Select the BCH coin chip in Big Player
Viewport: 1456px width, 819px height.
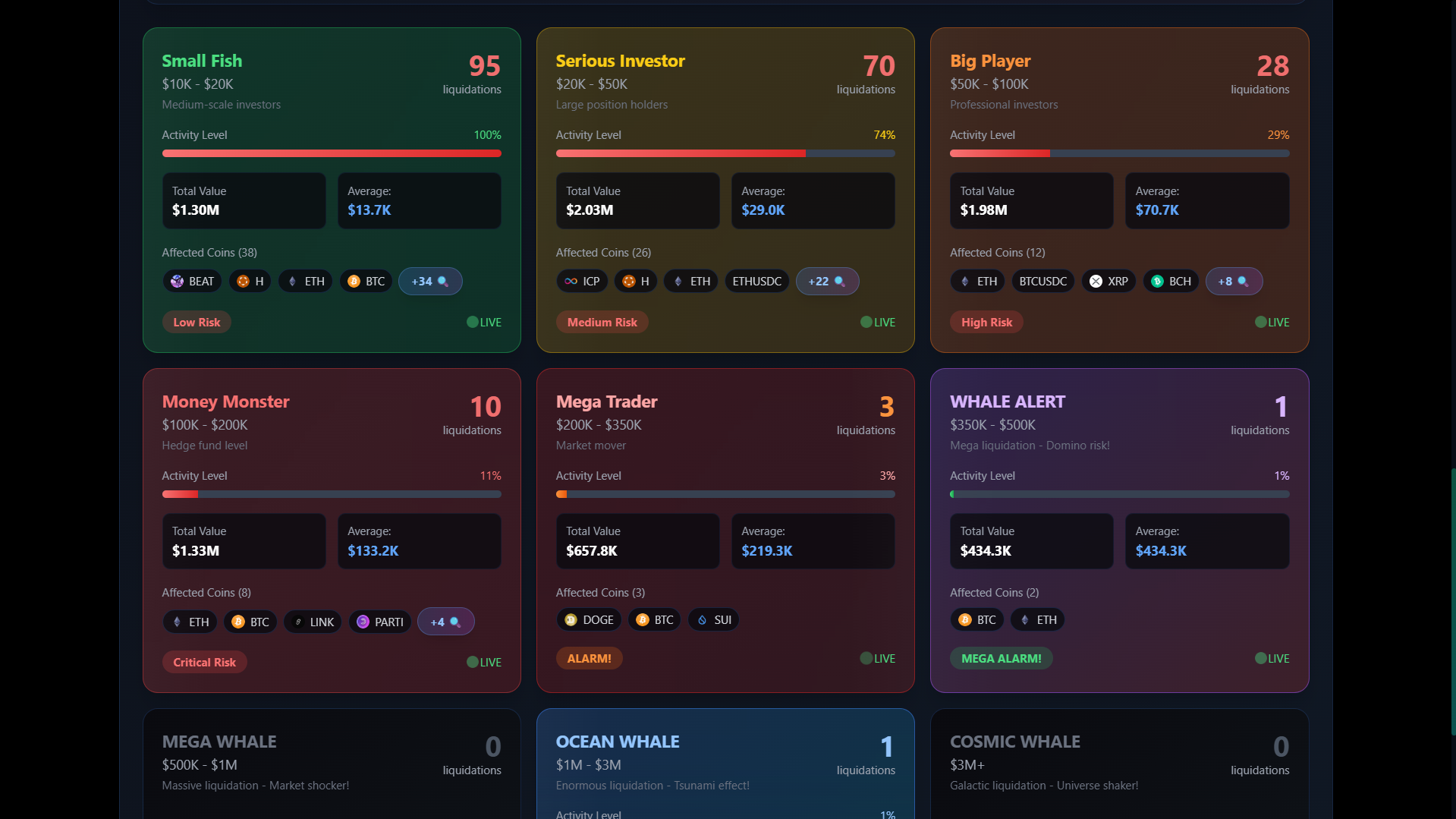point(1171,282)
